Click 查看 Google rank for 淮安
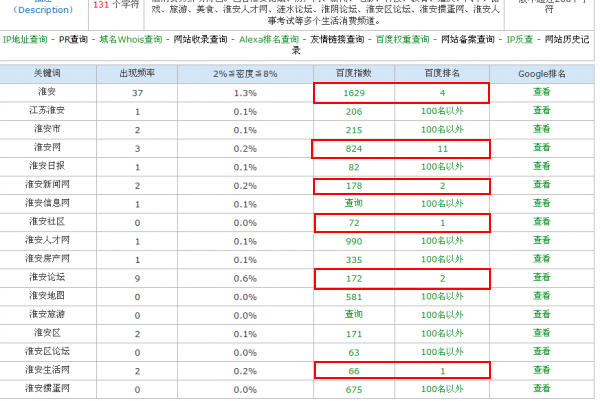 [541, 92]
